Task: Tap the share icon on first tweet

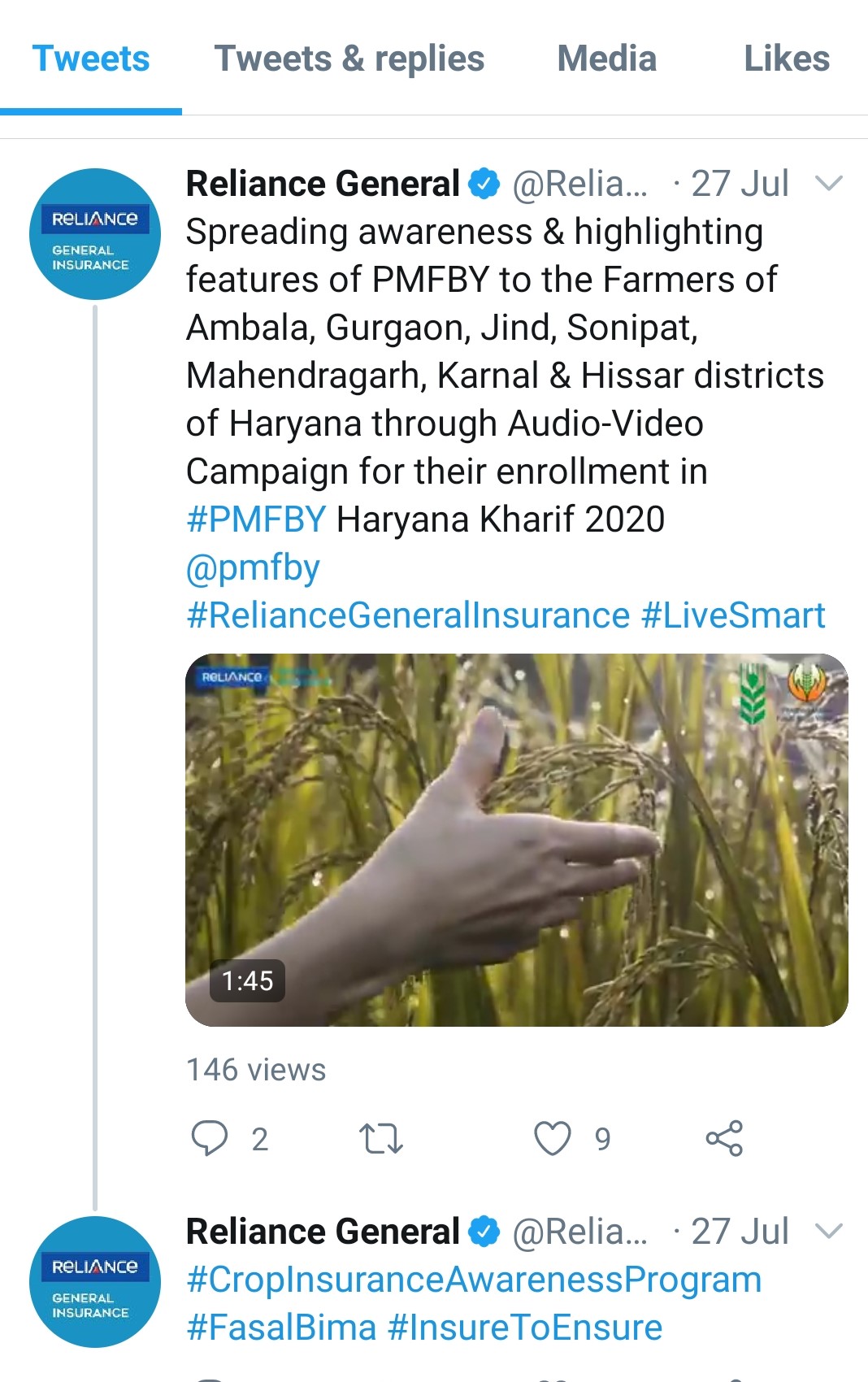Action: [724, 1138]
